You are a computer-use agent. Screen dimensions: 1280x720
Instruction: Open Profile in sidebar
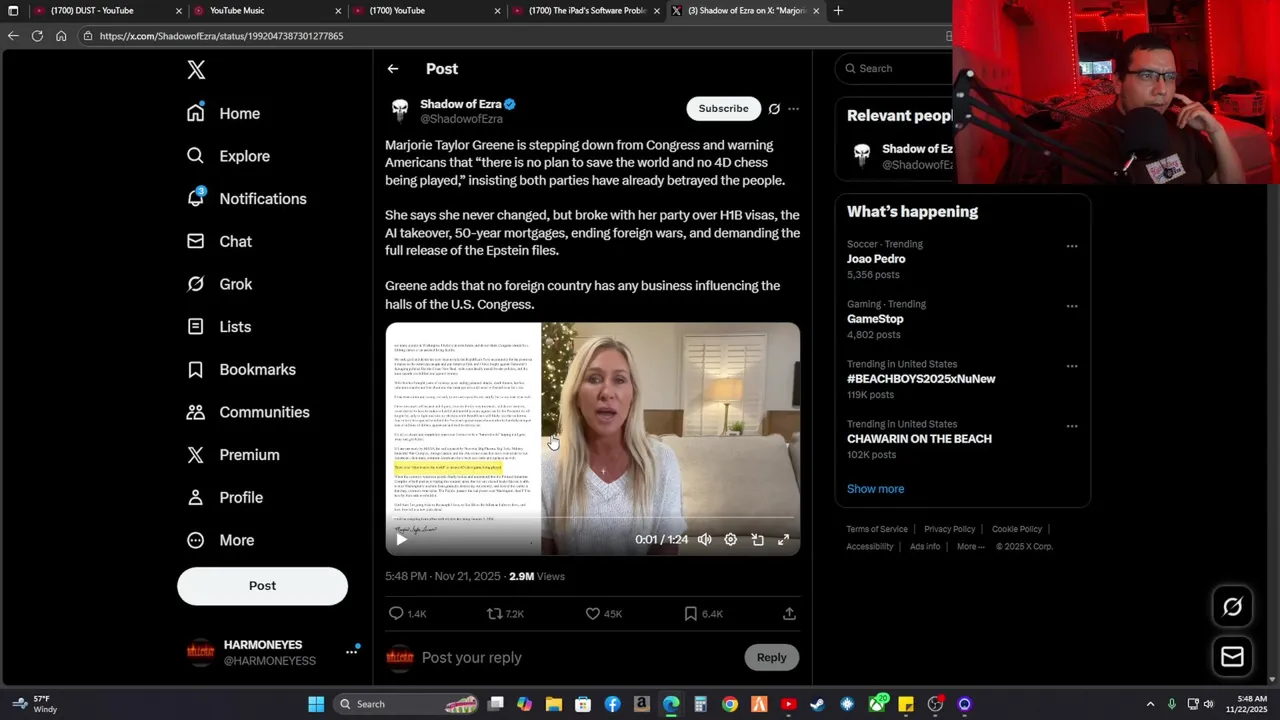coord(226,497)
